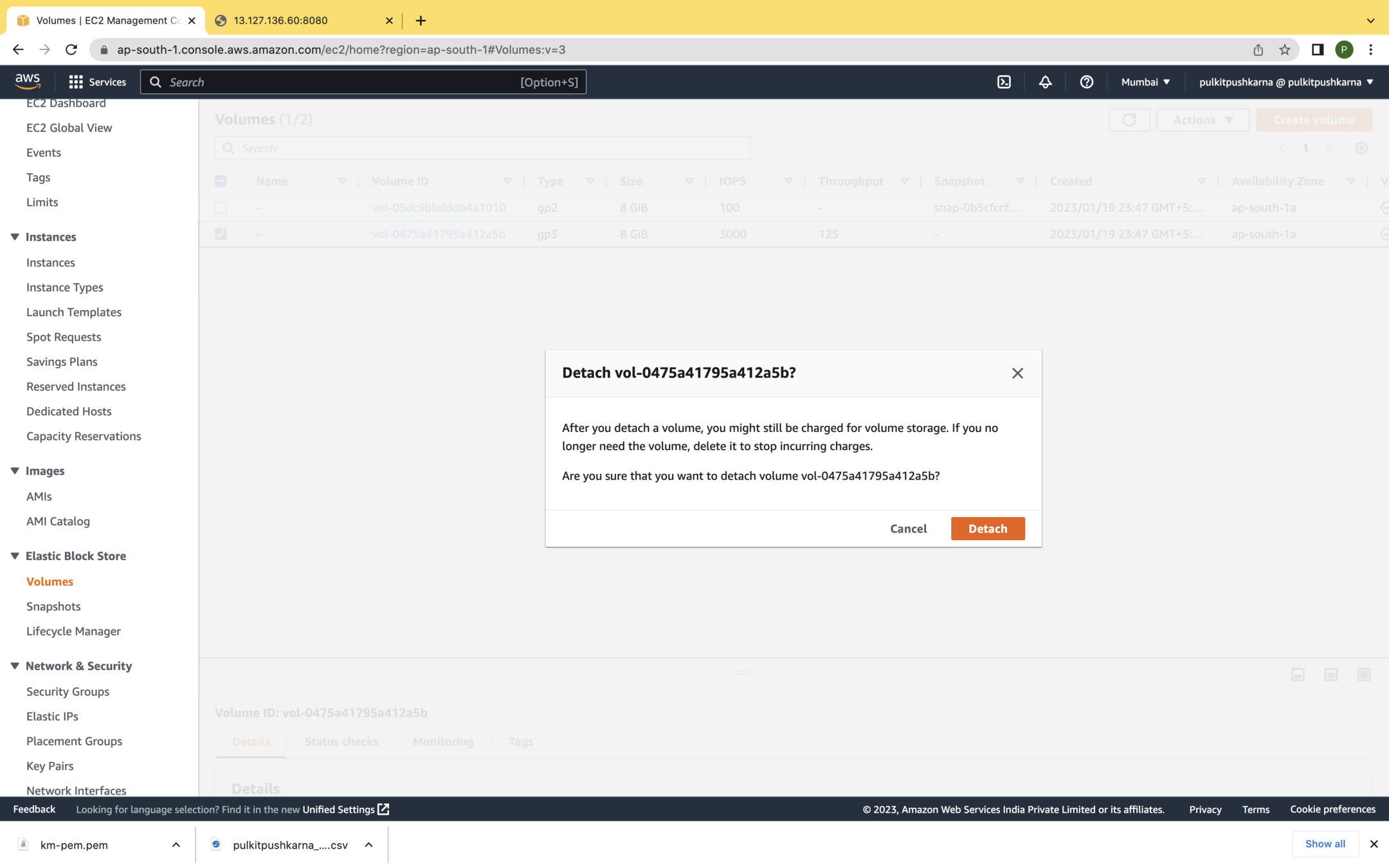Toggle checkbox for volume vol-0475a41795a412a5b

(x=221, y=234)
